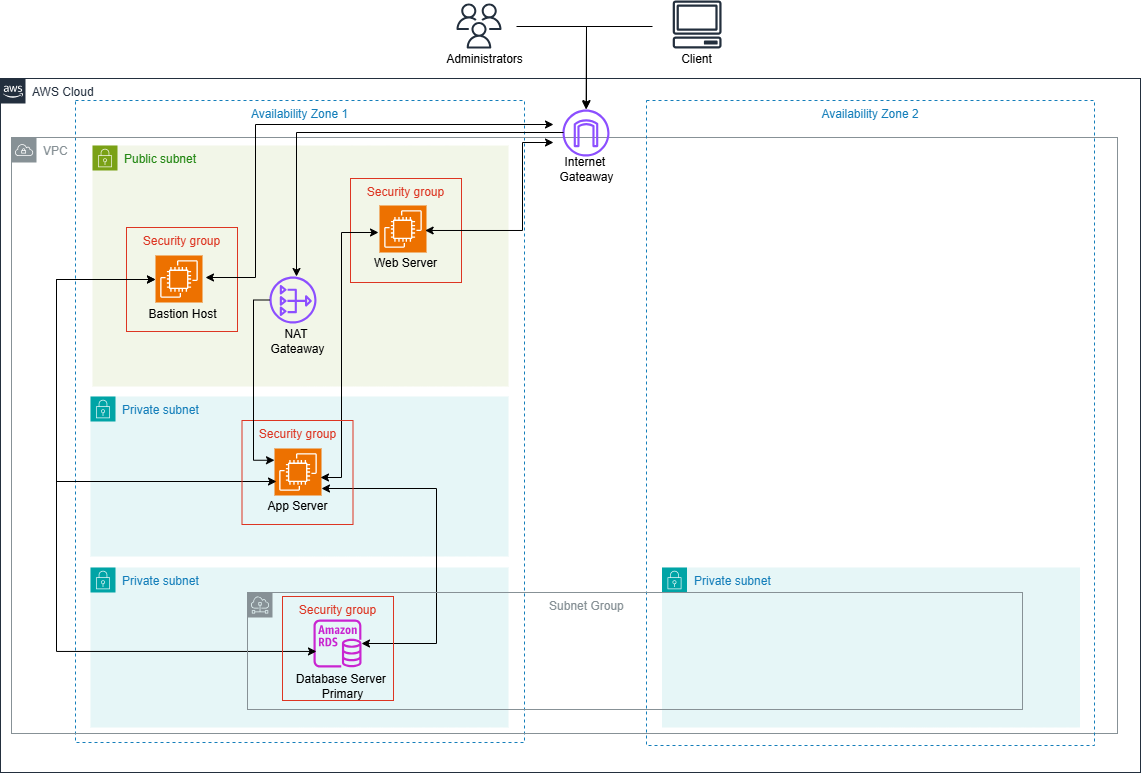Viewport: 1141px width, 773px height.
Task: Click the lock icon of App Server's subnet
Action: (103, 409)
